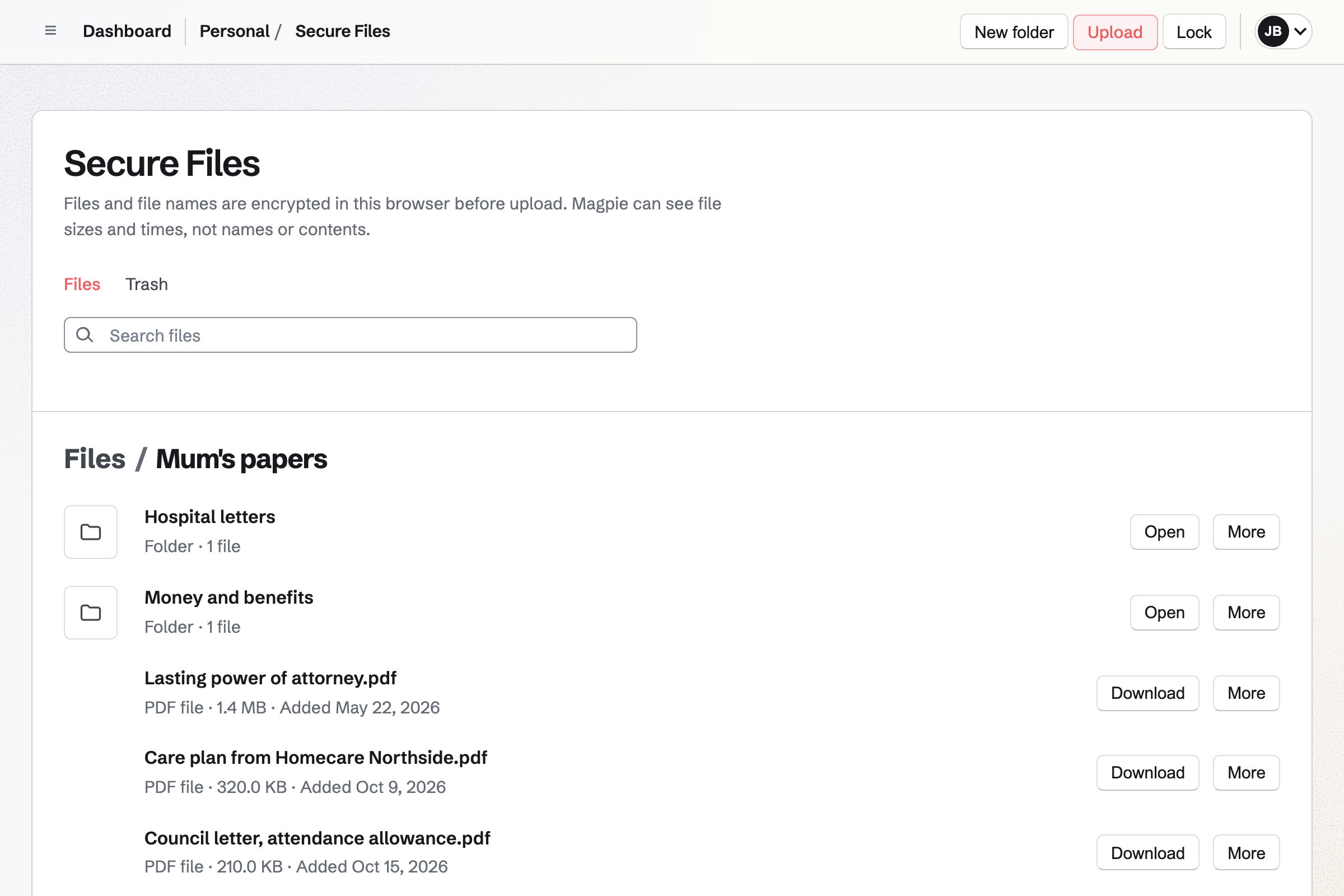
Task: Open the hamburger menu icon
Action: [x=50, y=31]
